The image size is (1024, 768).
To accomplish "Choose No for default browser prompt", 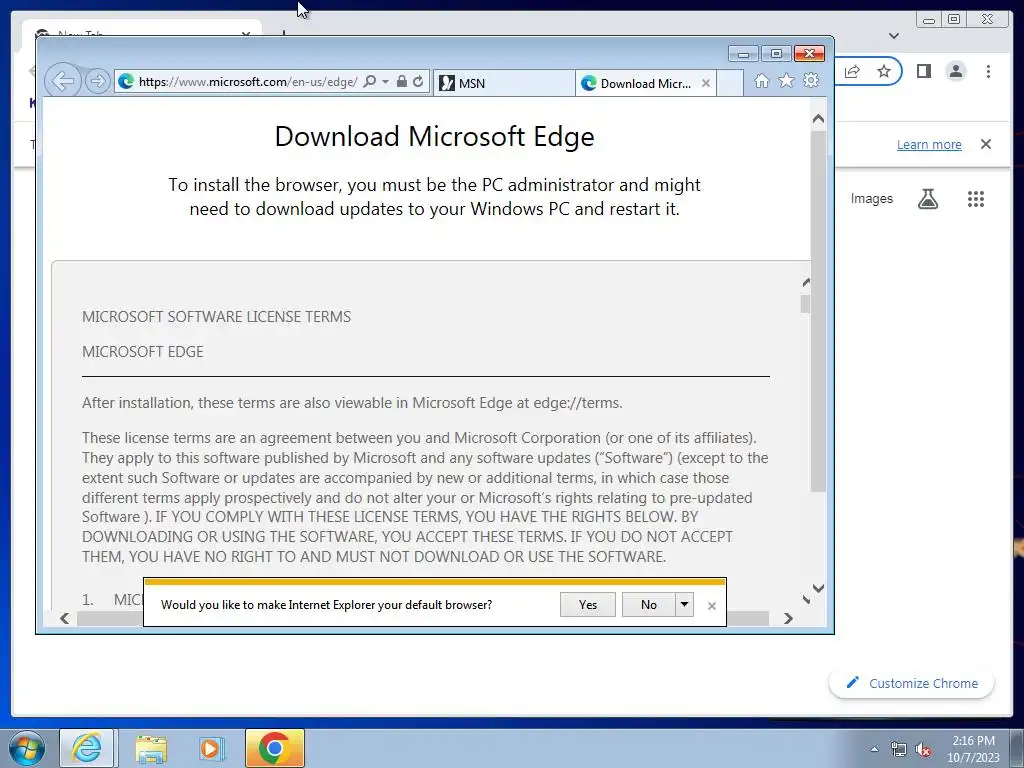I will [x=648, y=605].
